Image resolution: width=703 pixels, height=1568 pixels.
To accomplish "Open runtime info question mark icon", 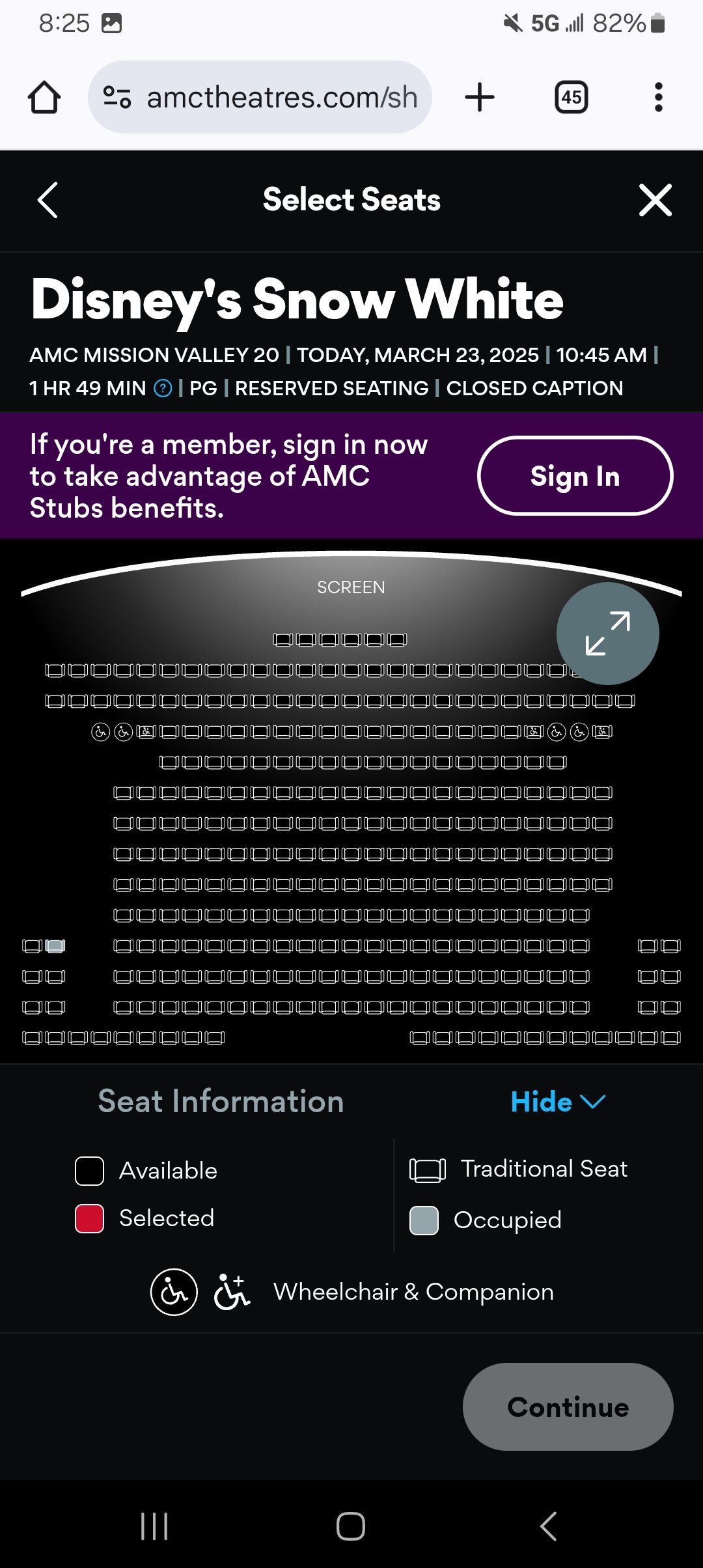I will click(x=163, y=389).
